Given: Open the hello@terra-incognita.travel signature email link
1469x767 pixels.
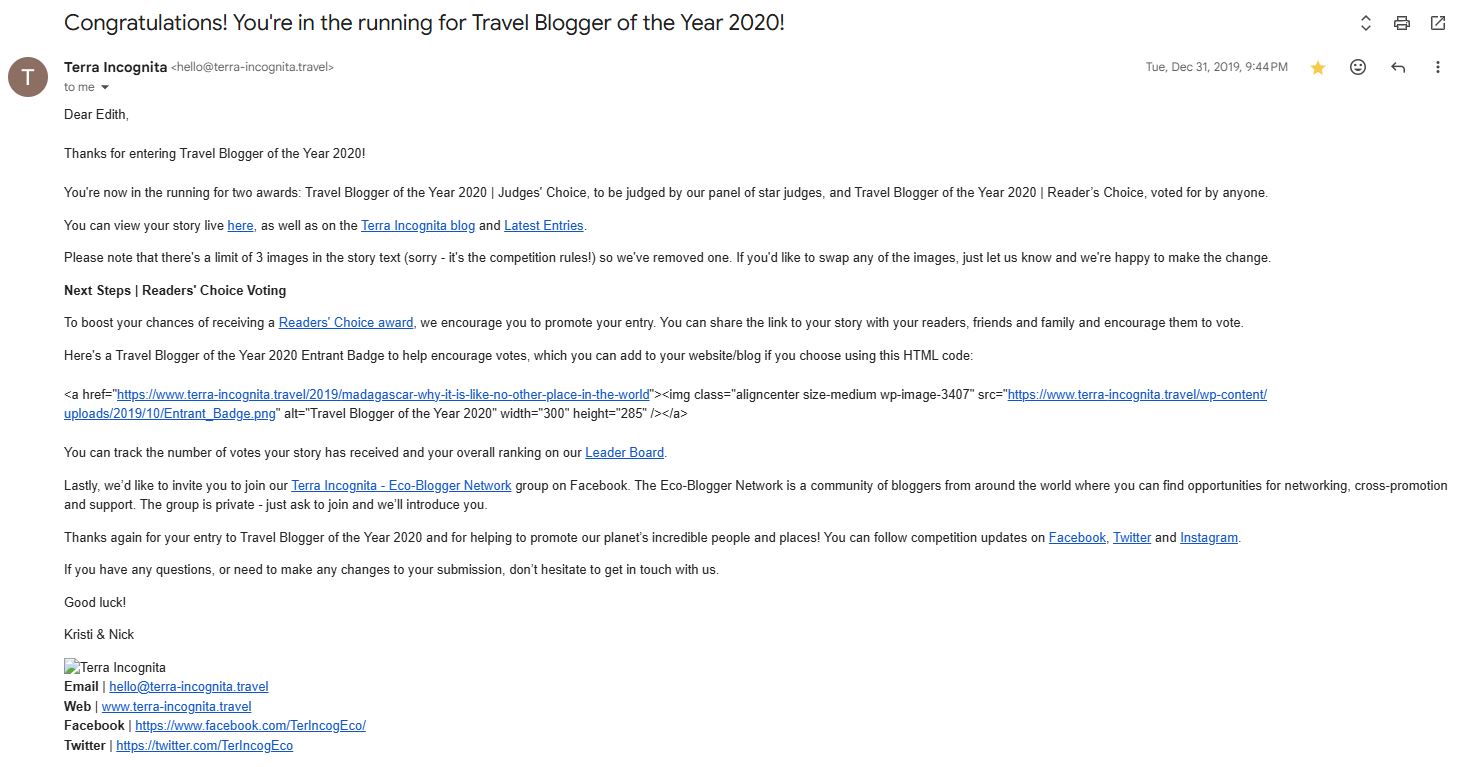Looking at the screenshot, I should [x=188, y=687].
